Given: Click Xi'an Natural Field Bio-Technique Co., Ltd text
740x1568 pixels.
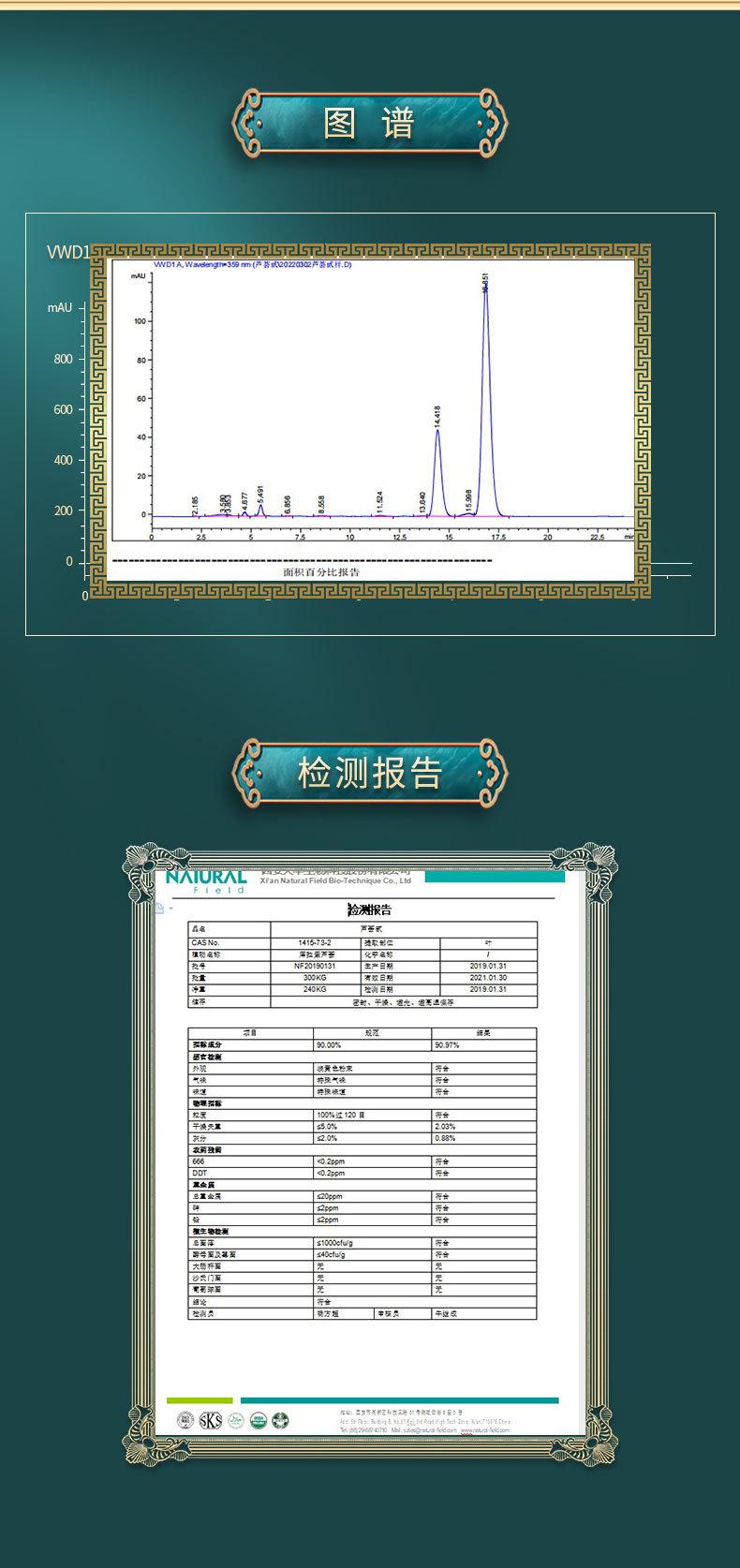Looking at the screenshot, I should pyautogui.click(x=334, y=881).
